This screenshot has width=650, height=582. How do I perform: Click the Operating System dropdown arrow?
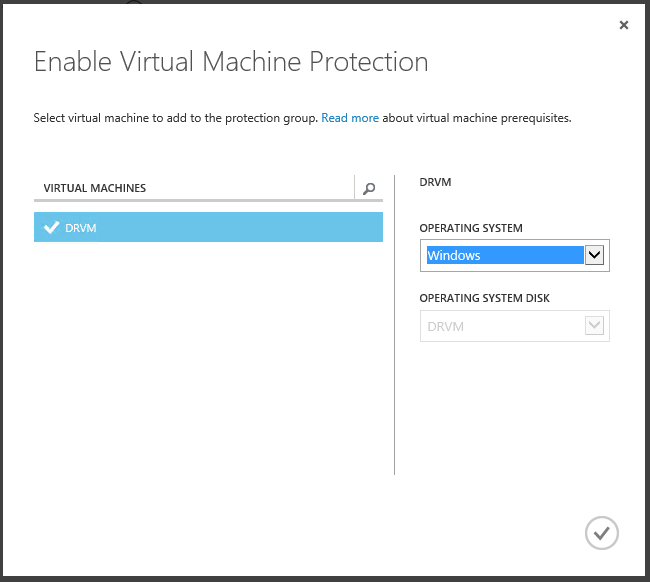point(595,255)
